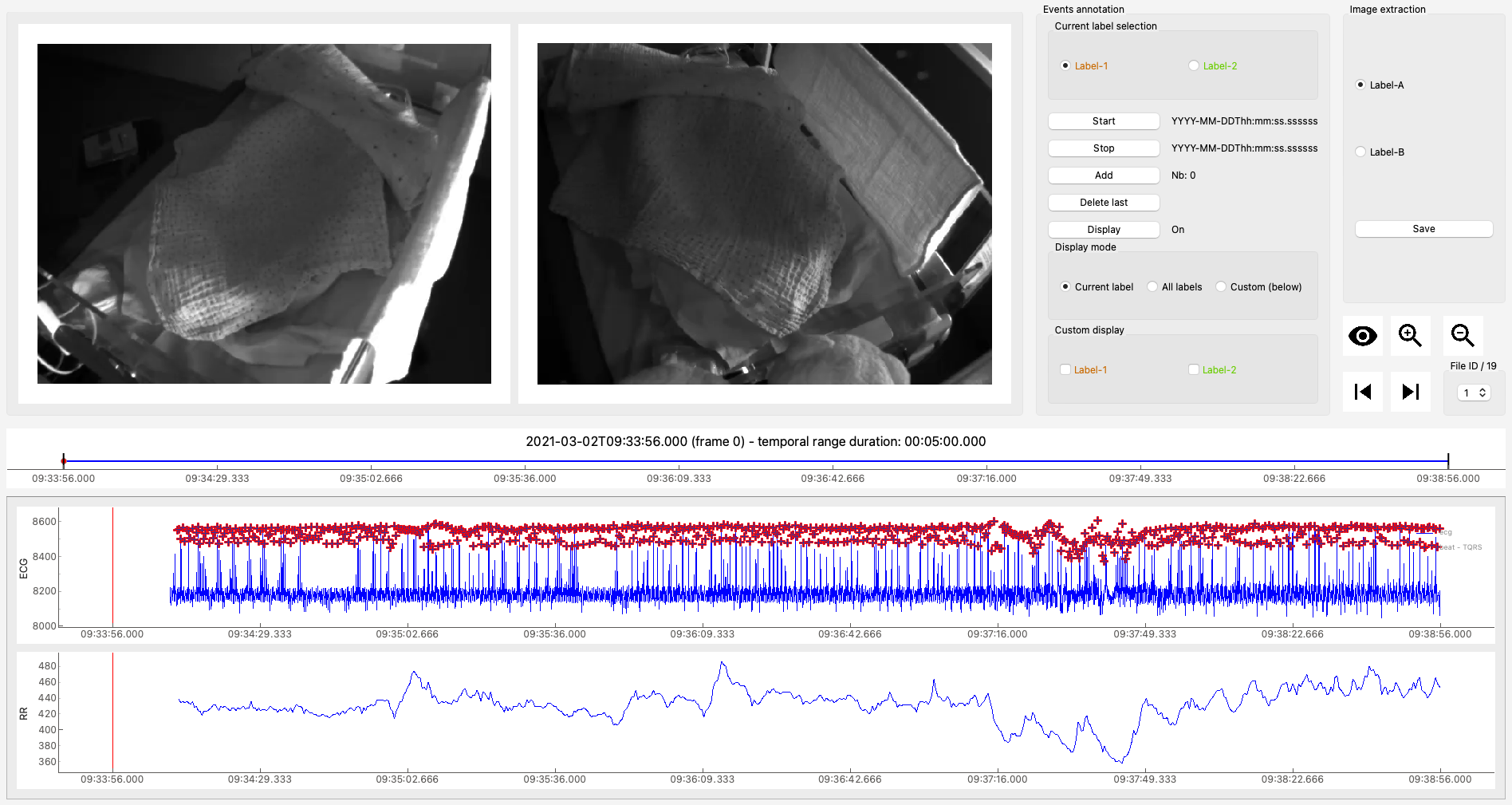Click the Start event button
The image size is (1512, 805).
click(x=1104, y=121)
